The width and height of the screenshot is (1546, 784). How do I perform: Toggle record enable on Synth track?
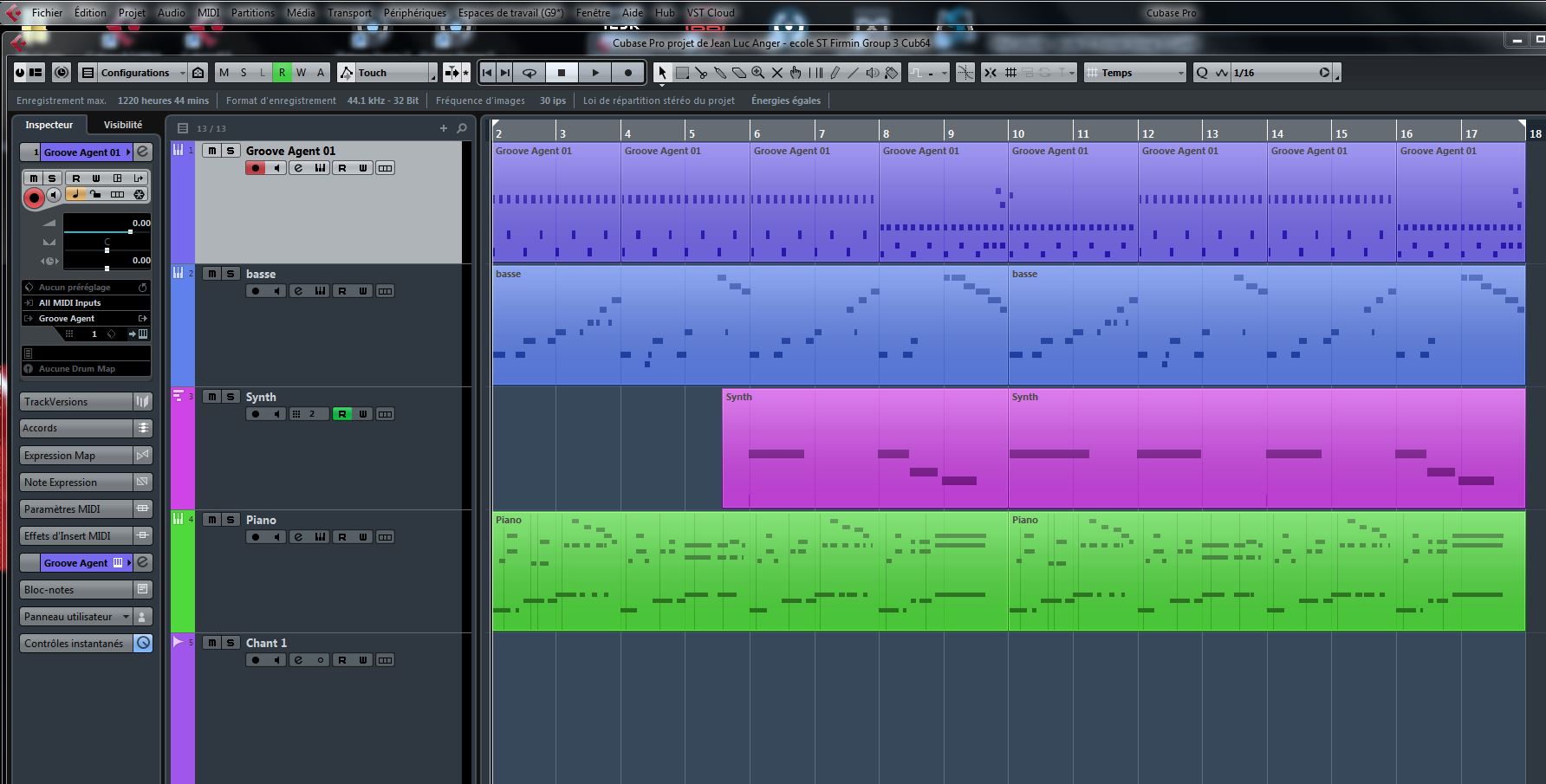click(x=256, y=414)
